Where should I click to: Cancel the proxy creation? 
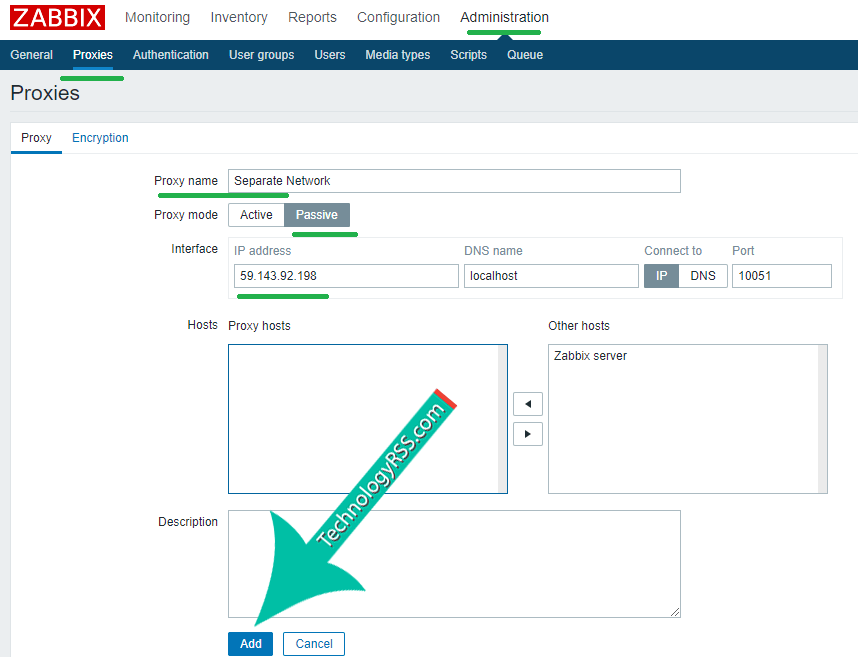click(x=314, y=643)
